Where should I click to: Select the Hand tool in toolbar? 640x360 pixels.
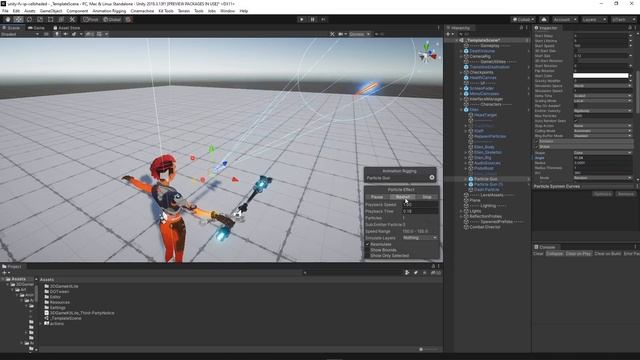(x=8, y=19)
